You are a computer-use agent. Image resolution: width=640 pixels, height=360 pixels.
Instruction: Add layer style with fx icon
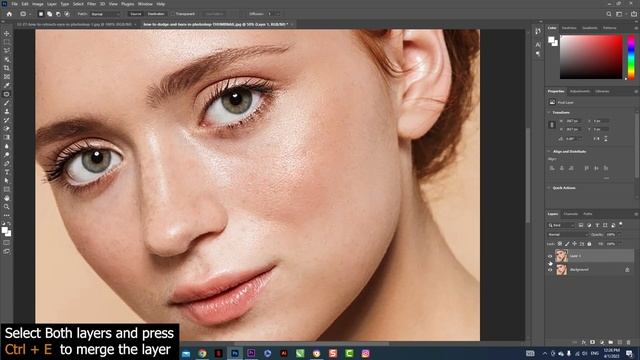[x=584, y=342]
